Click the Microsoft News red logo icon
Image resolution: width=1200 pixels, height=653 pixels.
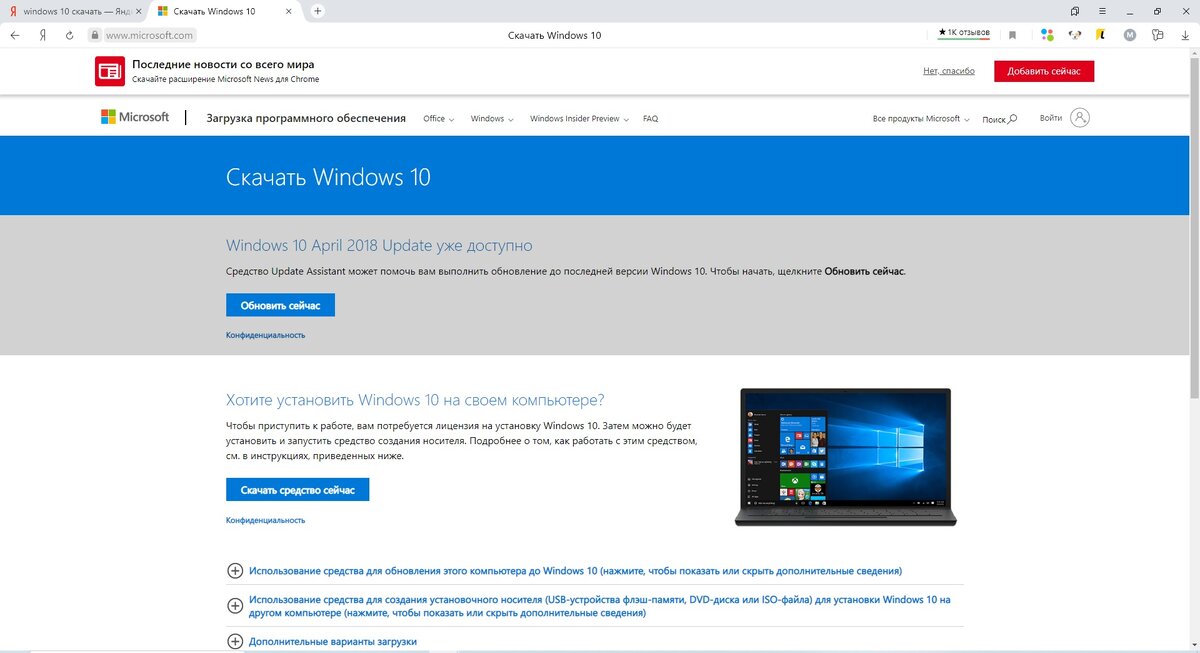click(109, 71)
